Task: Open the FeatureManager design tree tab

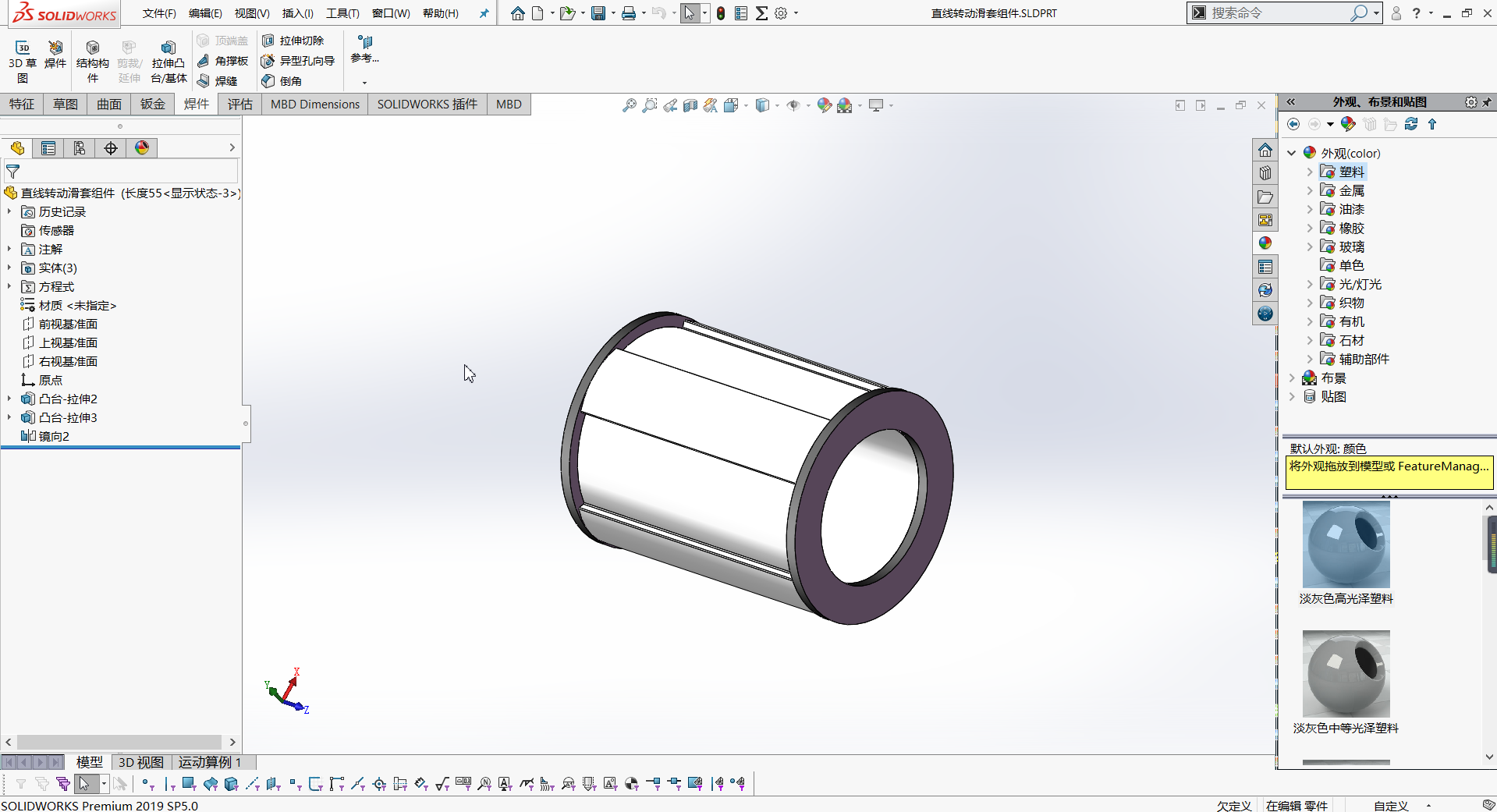Action: tap(17, 148)
